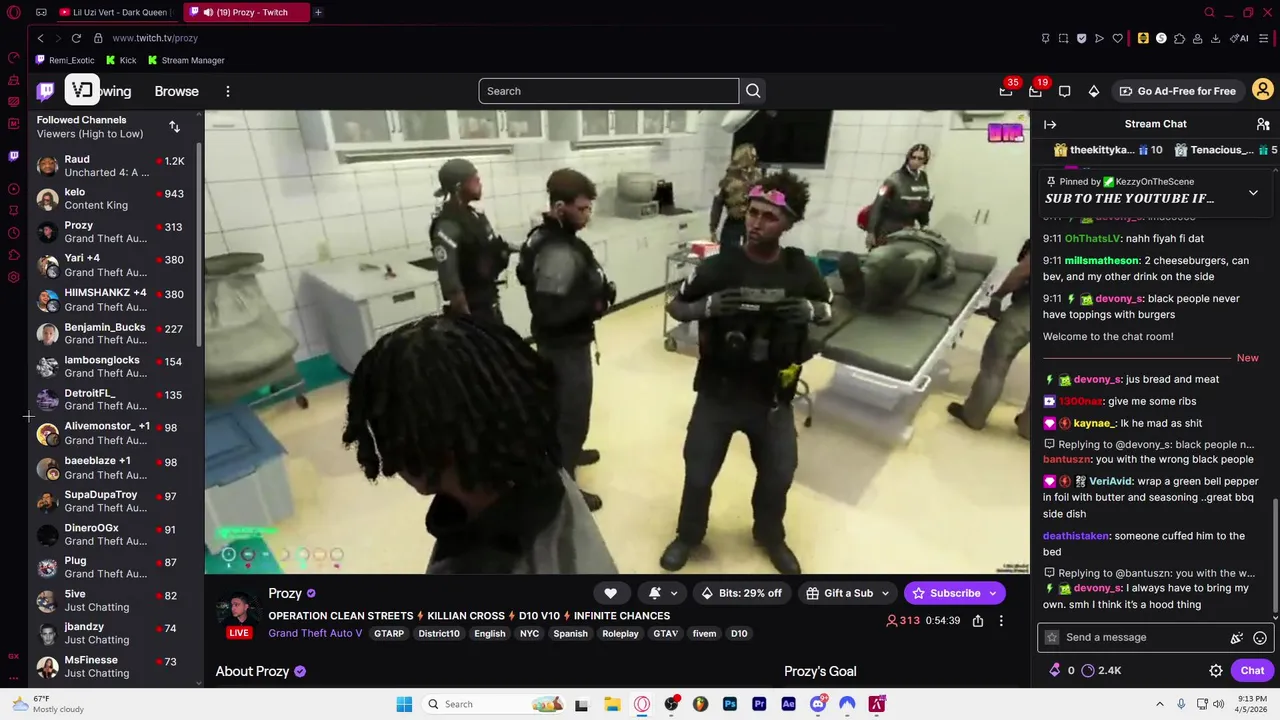1280x720 pixels.
Task: Click Bits: 29% off button
Action: click(x=741, y=593)
